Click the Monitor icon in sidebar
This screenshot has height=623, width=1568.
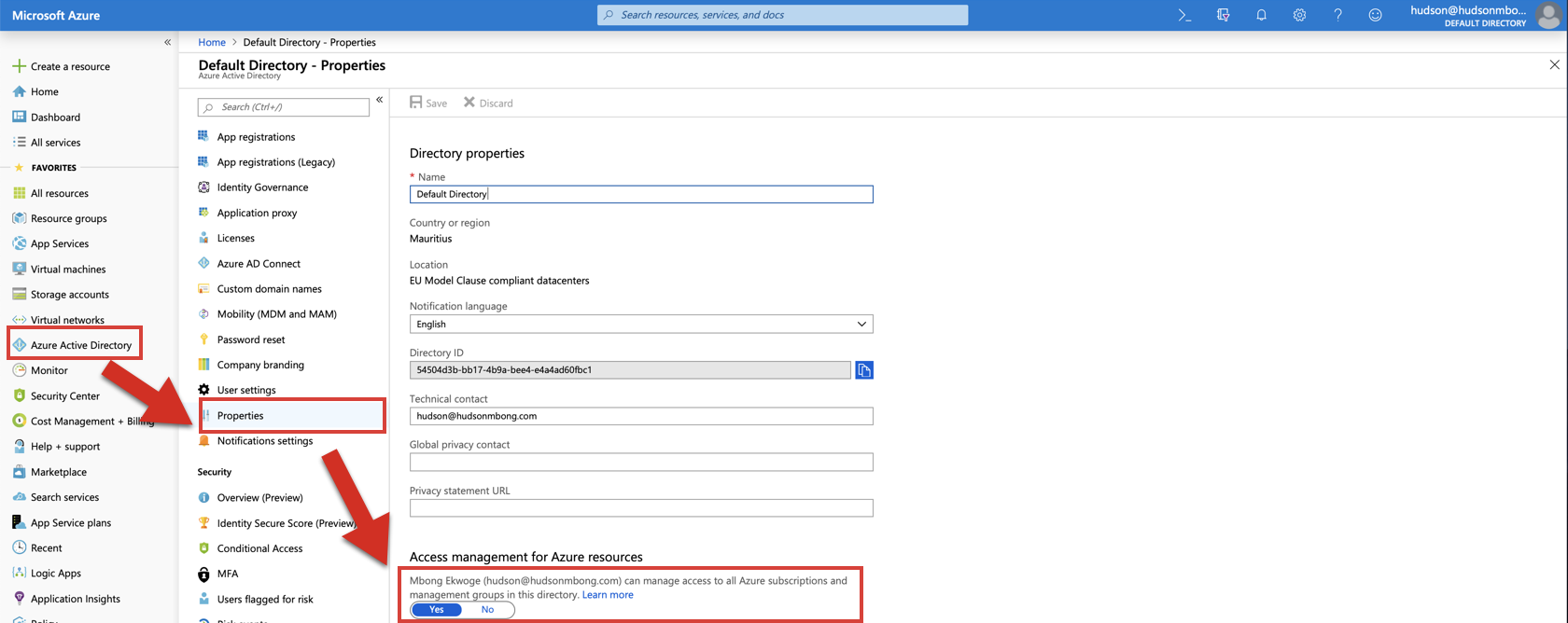pos(19,370)
